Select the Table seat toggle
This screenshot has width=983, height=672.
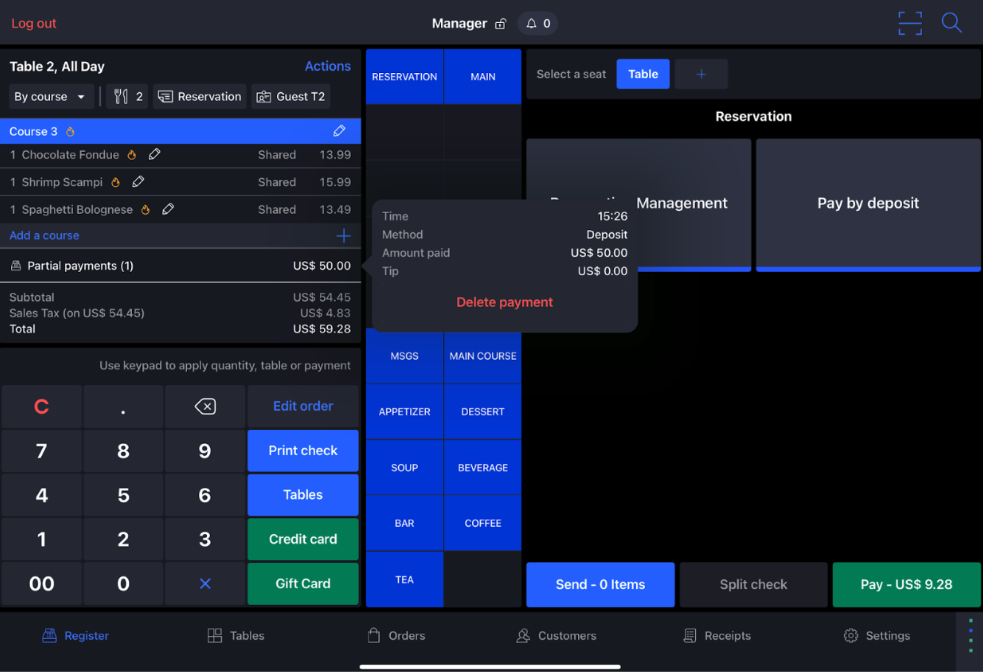[643, 74]
